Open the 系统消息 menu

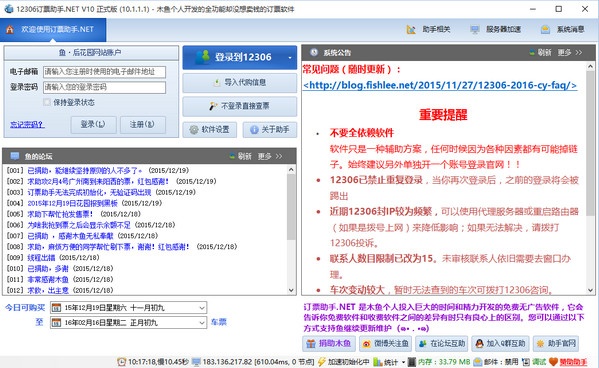(x=563, y=29)
